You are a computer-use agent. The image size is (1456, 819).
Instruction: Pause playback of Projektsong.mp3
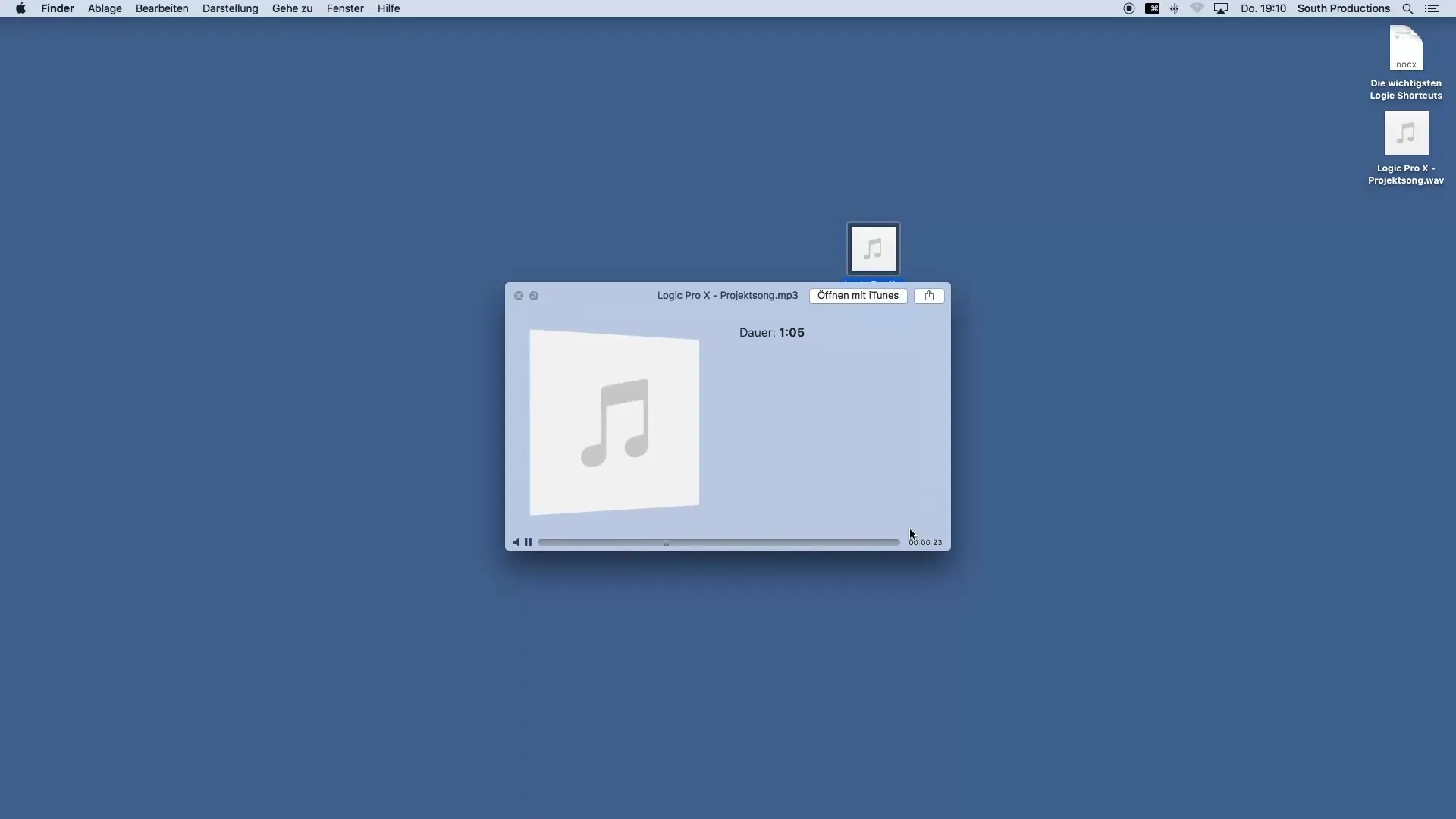pyautogui.click(x=529, y=542)
